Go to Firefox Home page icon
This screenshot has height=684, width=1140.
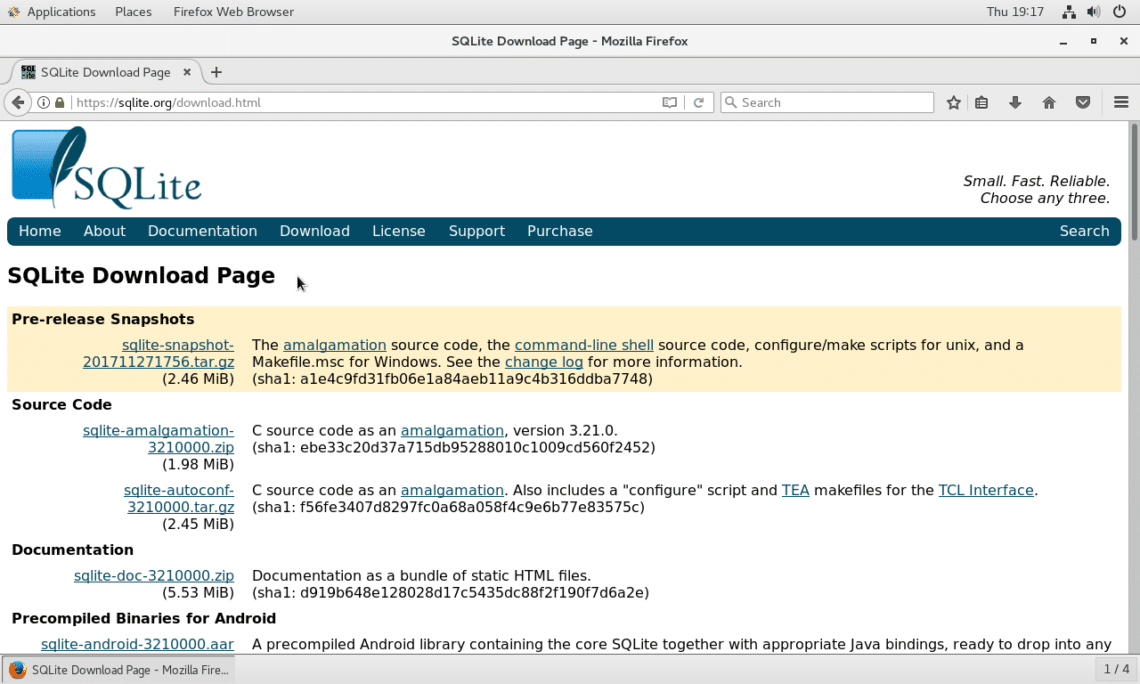1049,102
